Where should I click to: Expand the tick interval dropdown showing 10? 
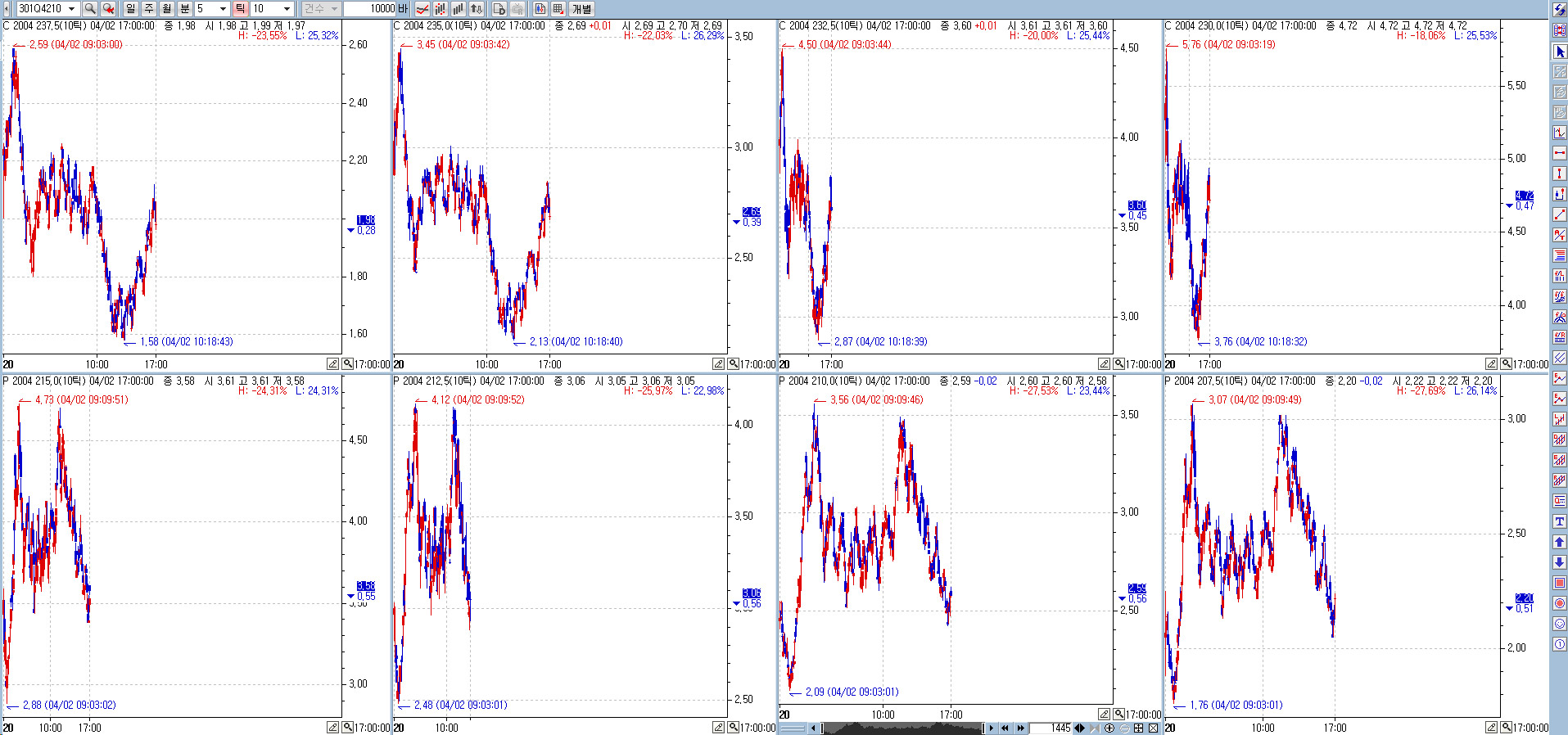pyautogui.click(x=287, y=8)
